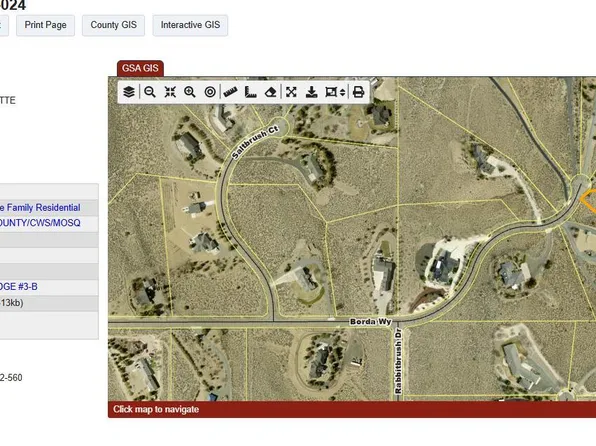
Task: Click the Borda Wy road label
Action: [x=371, y=322]
